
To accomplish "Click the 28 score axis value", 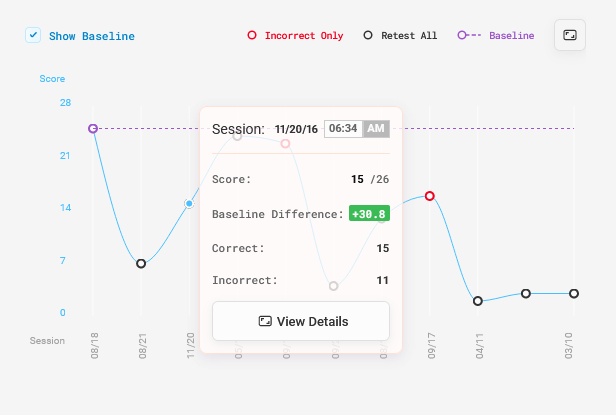I will coord(65,103).
